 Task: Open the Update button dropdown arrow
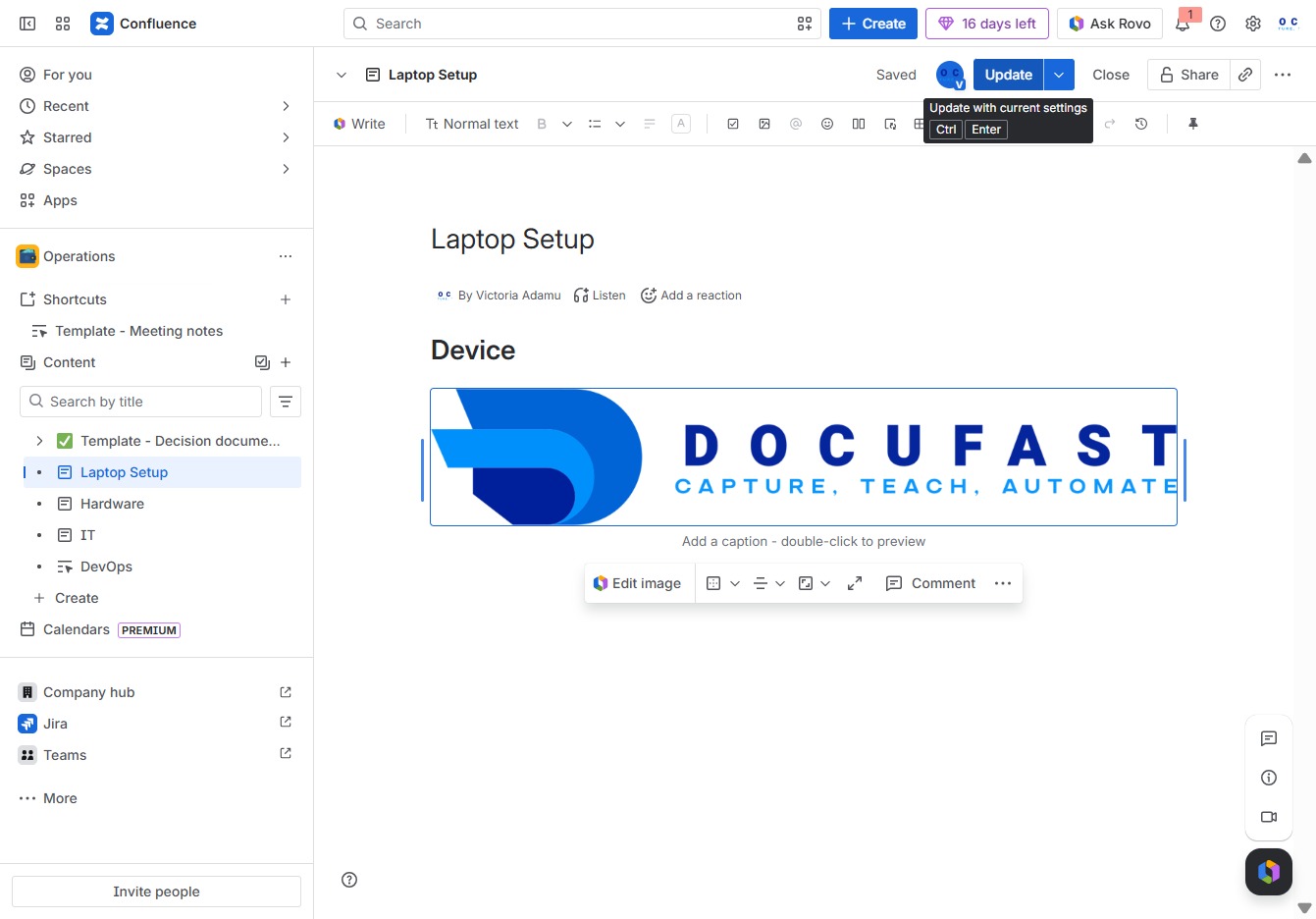coord(1059,75)
